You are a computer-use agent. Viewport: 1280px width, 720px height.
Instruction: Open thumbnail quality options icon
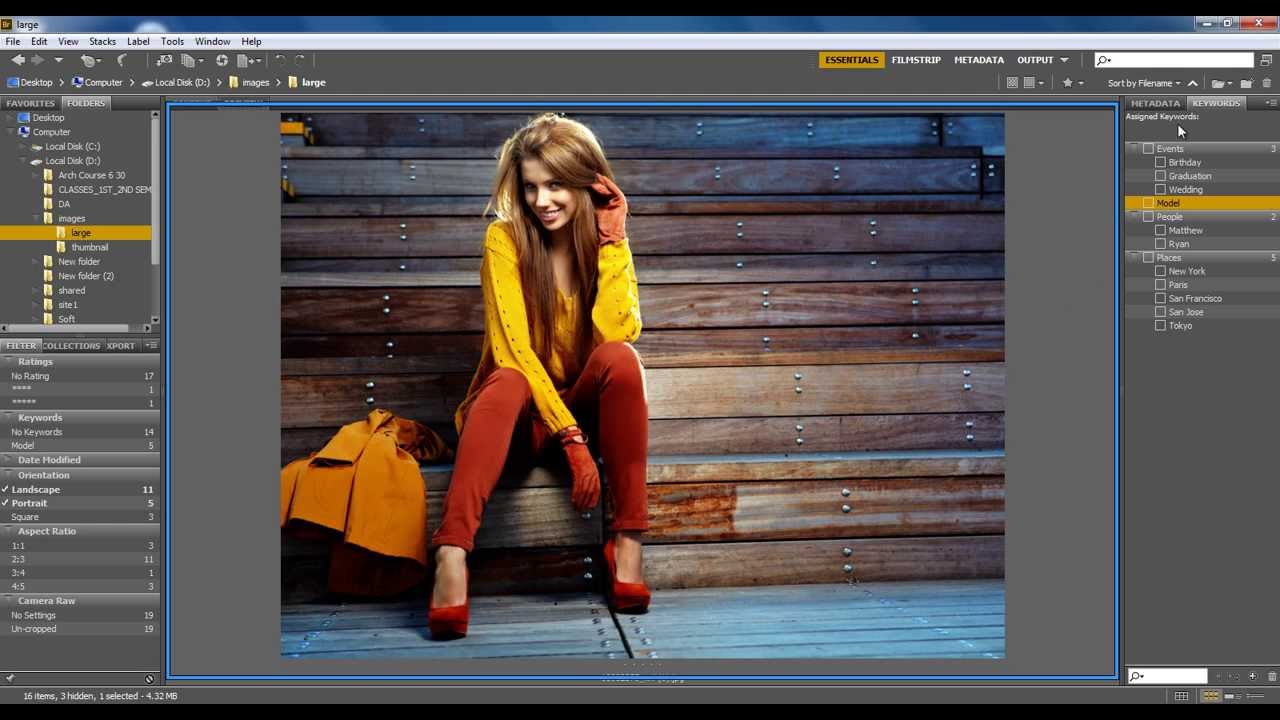click(x=1032, y=83)
